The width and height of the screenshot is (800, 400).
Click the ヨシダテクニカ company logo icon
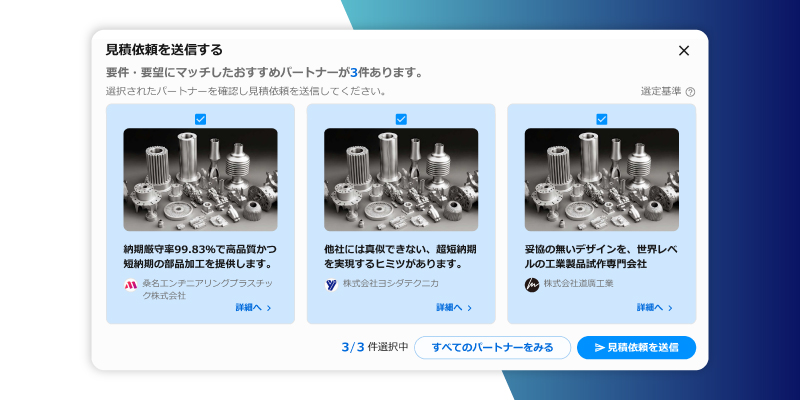pos(331,285)
